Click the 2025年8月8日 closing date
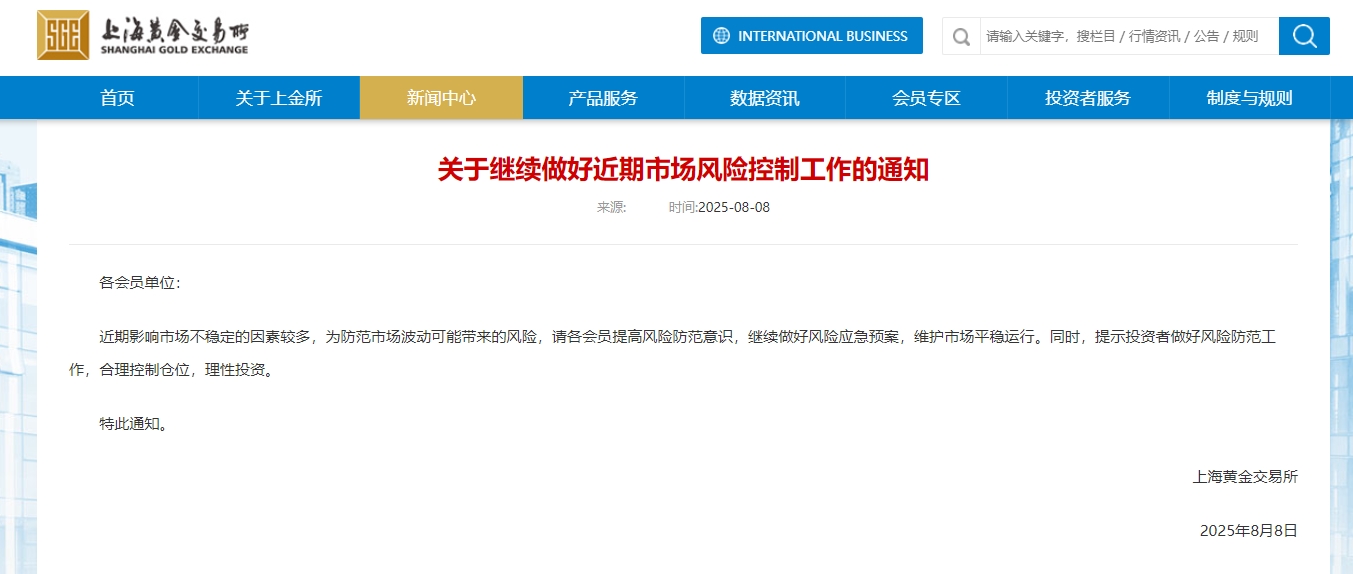Screen dimensions: 1353x574 click(1249, 531)
